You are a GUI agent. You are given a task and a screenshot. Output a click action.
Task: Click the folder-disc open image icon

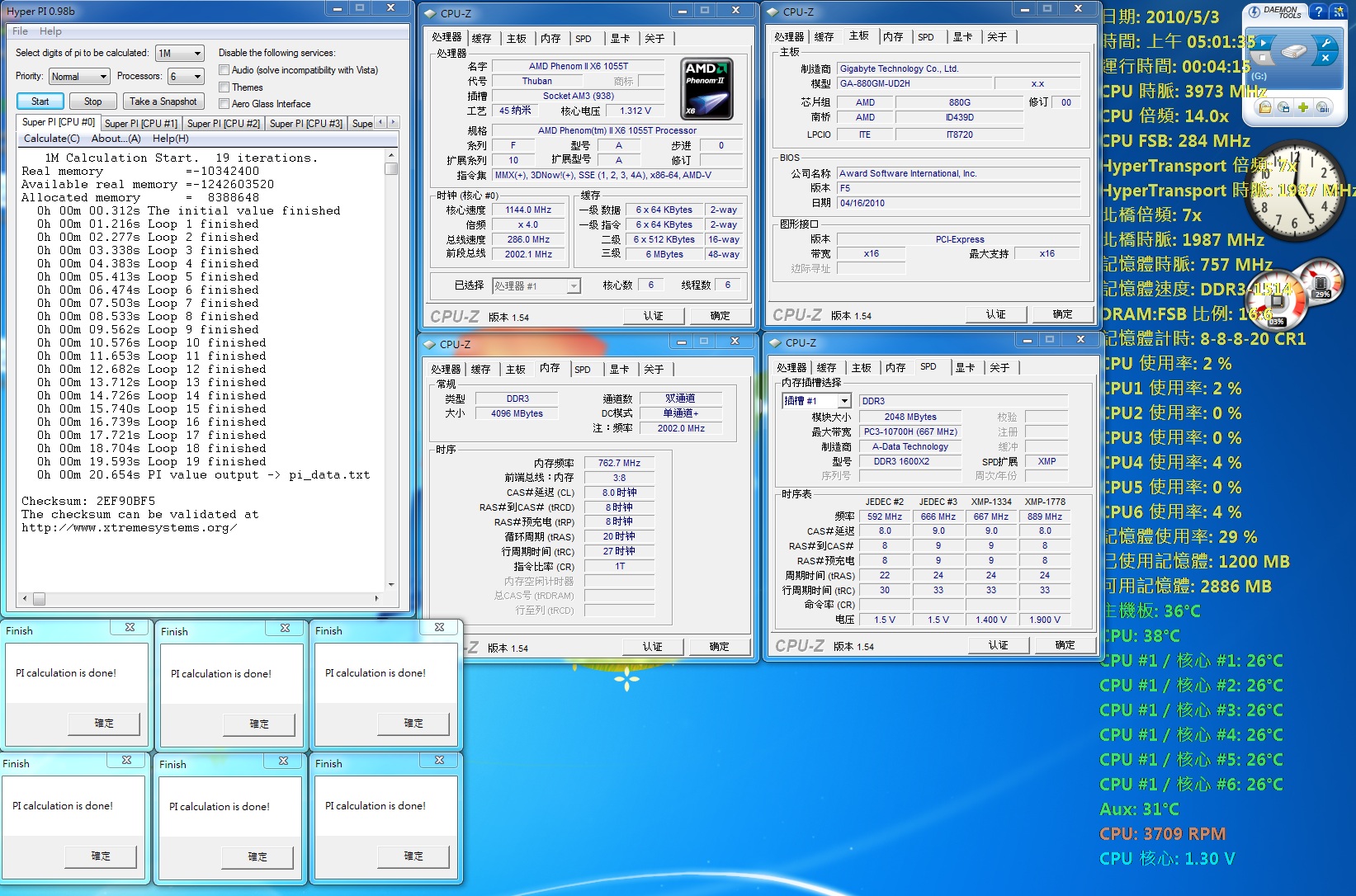pos(1264,107)
